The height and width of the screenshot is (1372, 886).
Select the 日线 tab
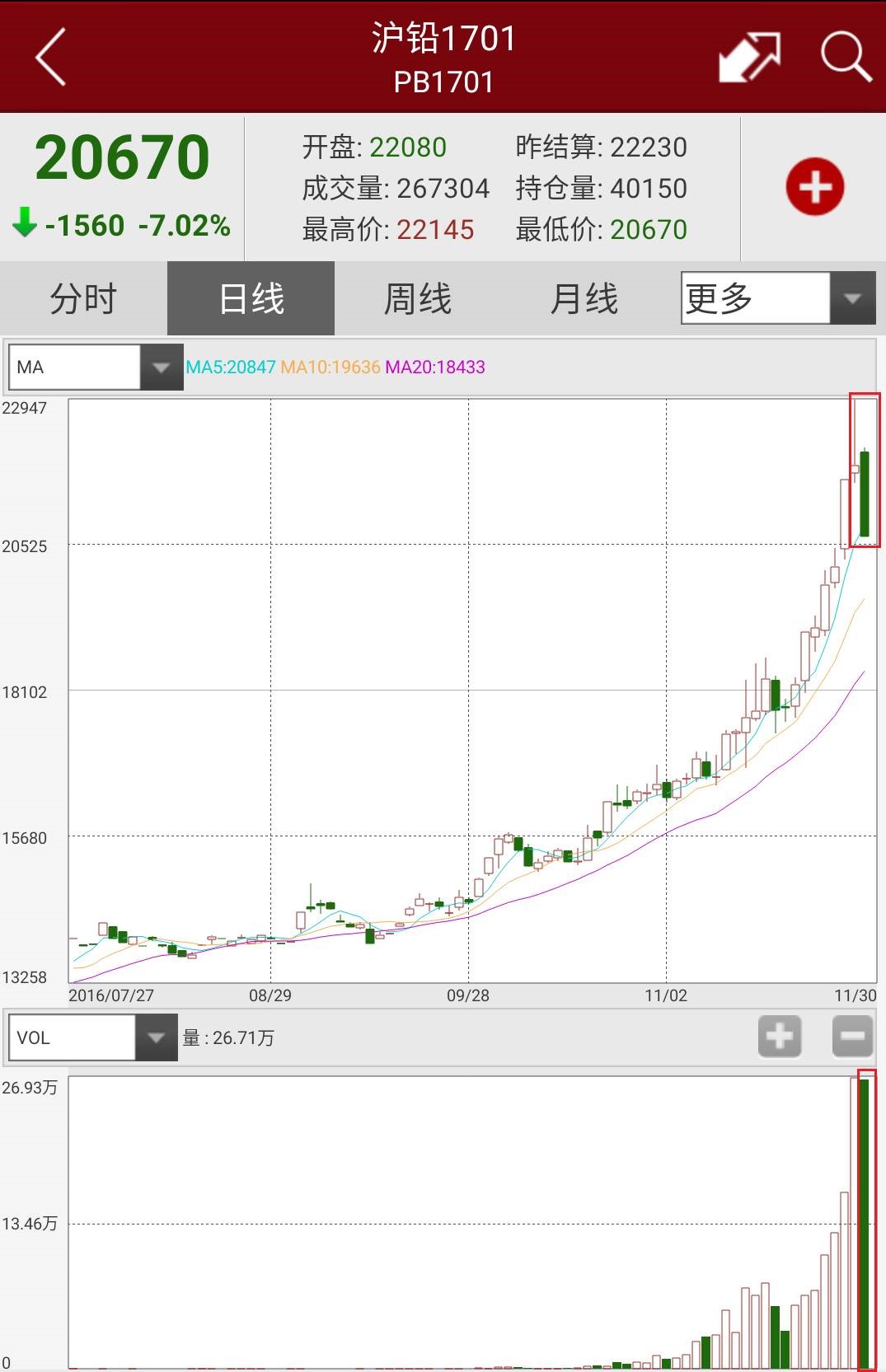pos(251,298)
